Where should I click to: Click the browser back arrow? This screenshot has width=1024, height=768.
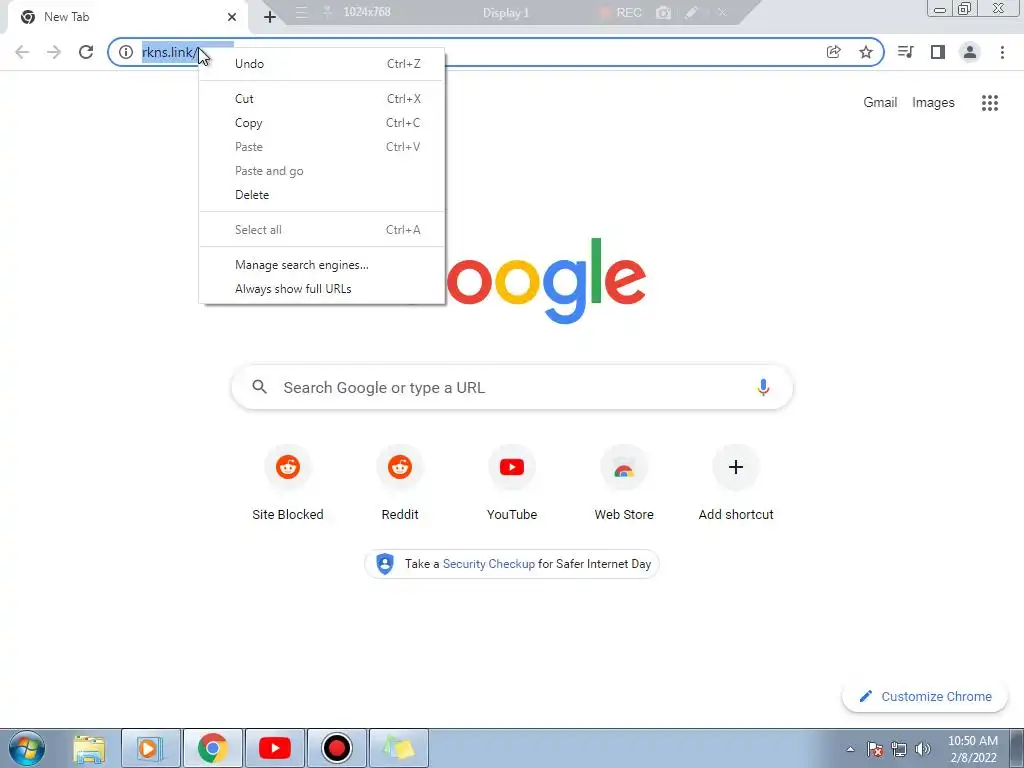pos(22,52)
